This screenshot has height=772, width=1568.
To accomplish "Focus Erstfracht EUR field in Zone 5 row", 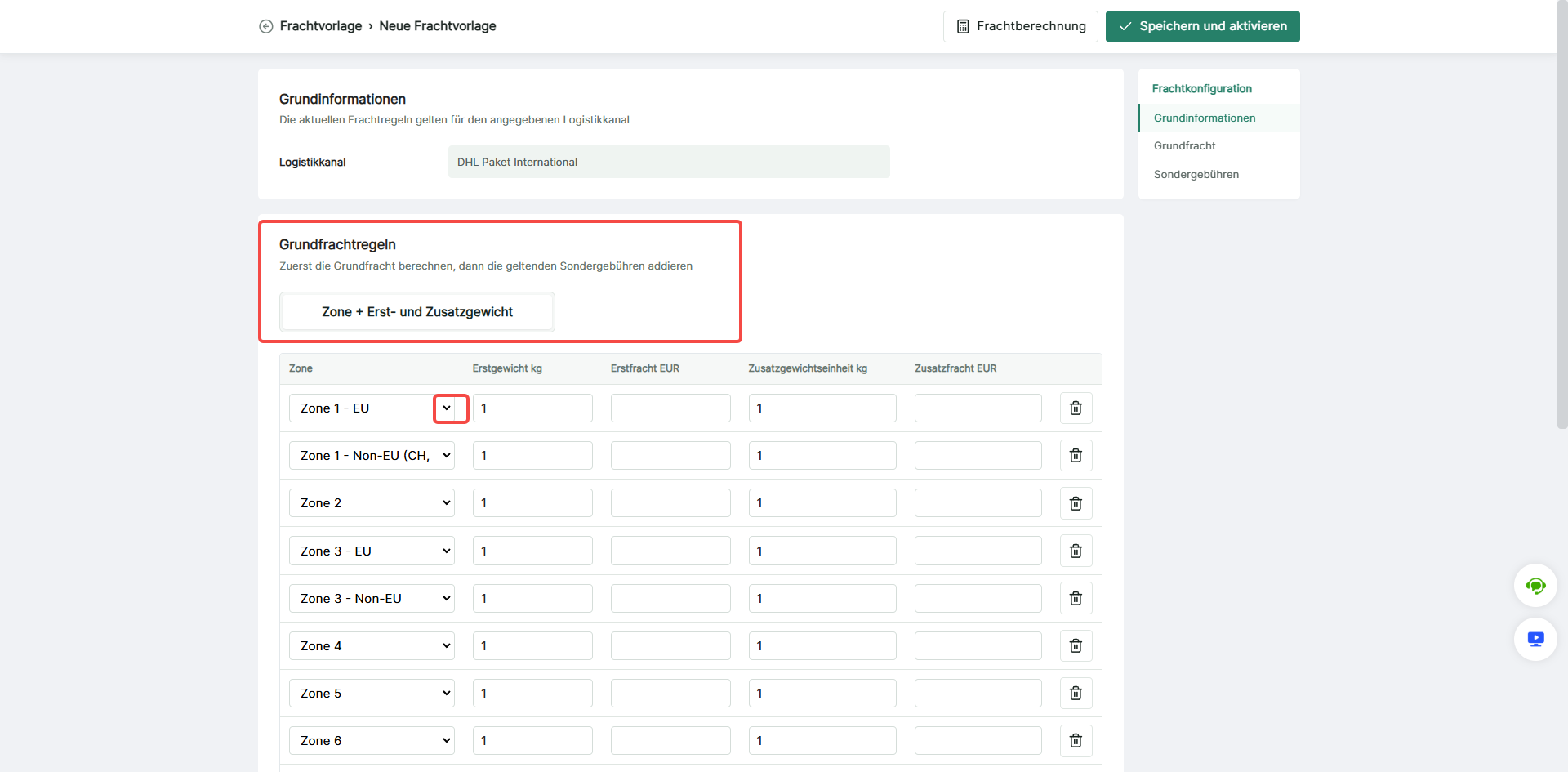I will click(x=670, y=694).
